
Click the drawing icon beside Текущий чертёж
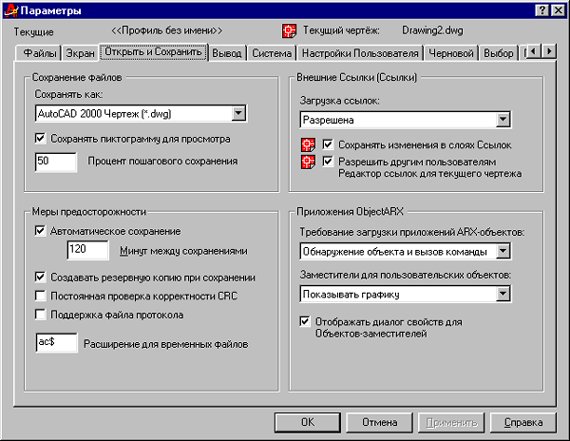289,31
